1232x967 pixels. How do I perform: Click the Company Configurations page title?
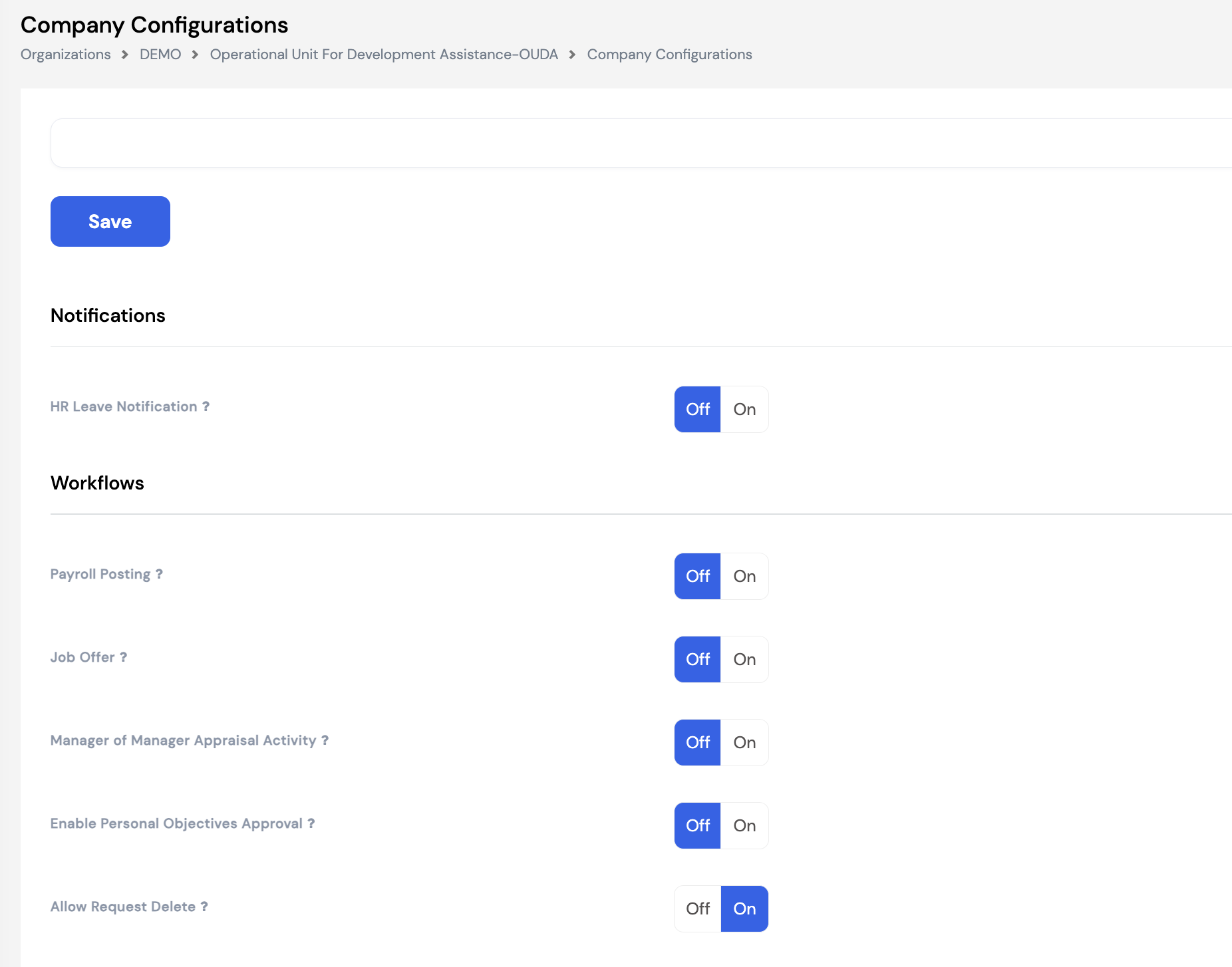point(154,25)
